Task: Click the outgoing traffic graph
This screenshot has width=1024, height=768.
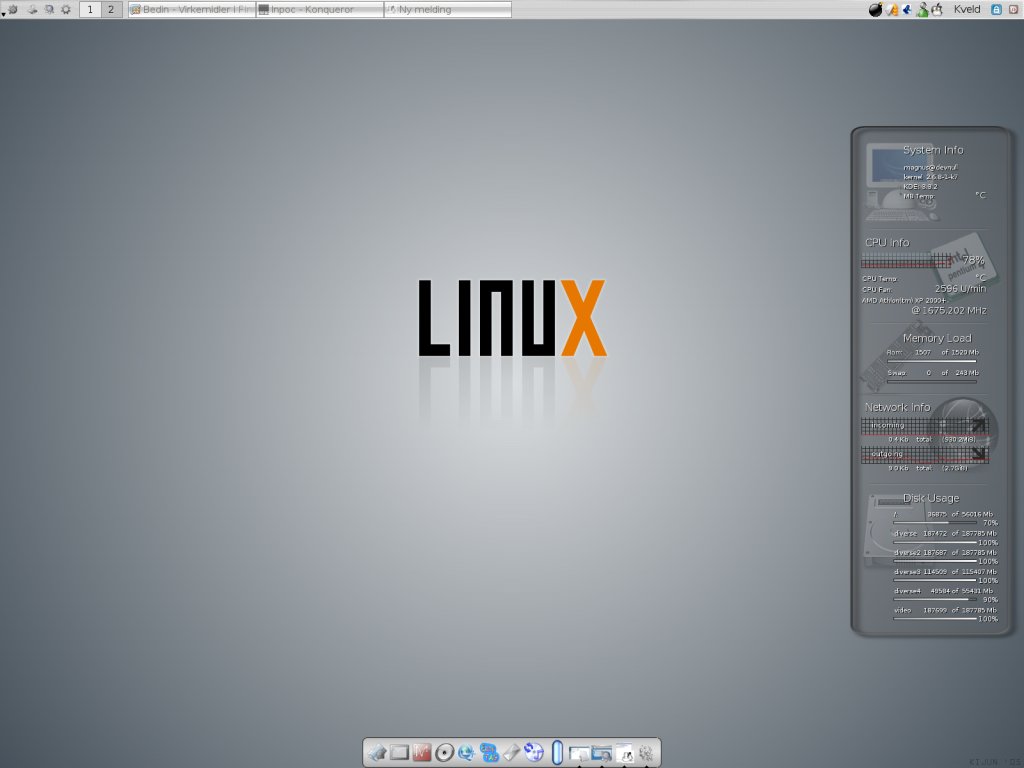Action: click(x=925, y=455)
